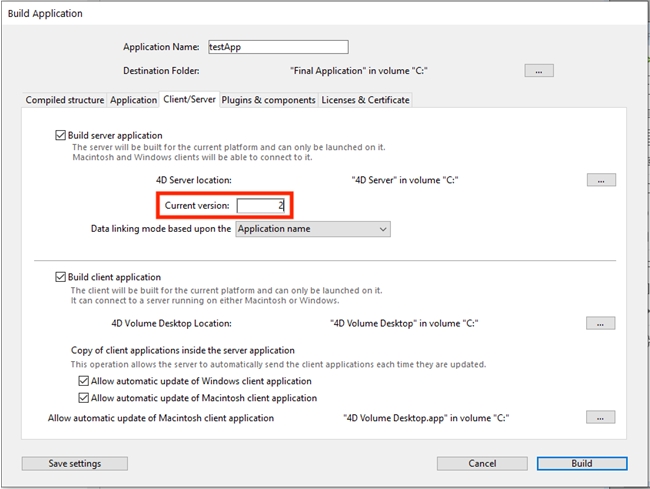The width and height of the screenshot is (650, 489).
Task: Switch to the Compiled structure tab
Action: tap(64, 100)
